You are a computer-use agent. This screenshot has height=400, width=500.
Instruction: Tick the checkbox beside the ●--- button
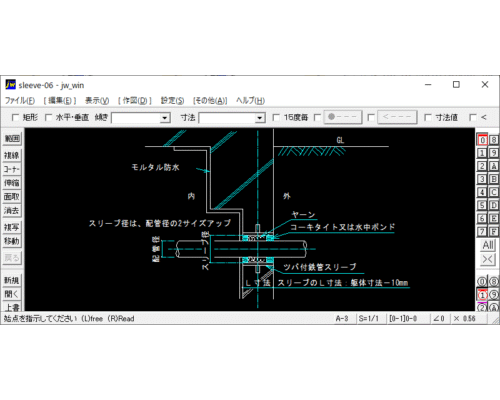318,117
